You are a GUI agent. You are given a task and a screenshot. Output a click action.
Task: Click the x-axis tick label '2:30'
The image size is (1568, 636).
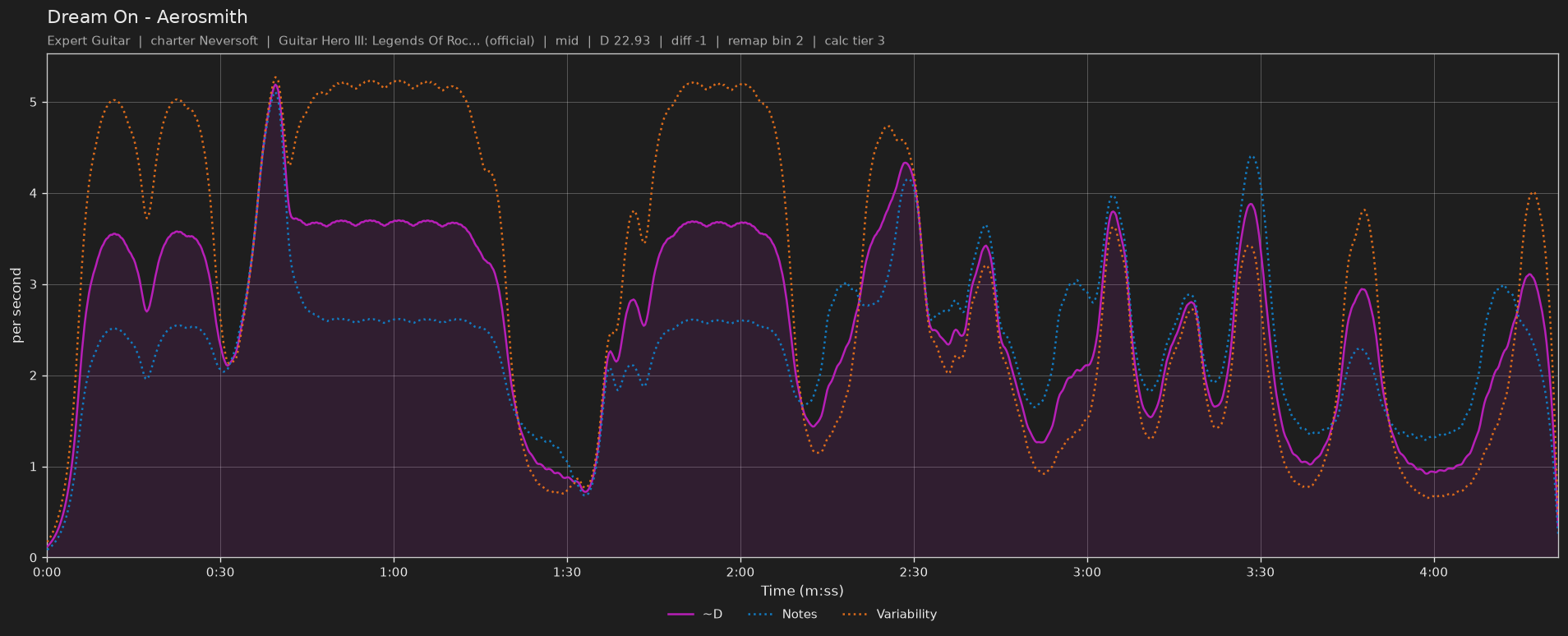[x=914, y=572]
